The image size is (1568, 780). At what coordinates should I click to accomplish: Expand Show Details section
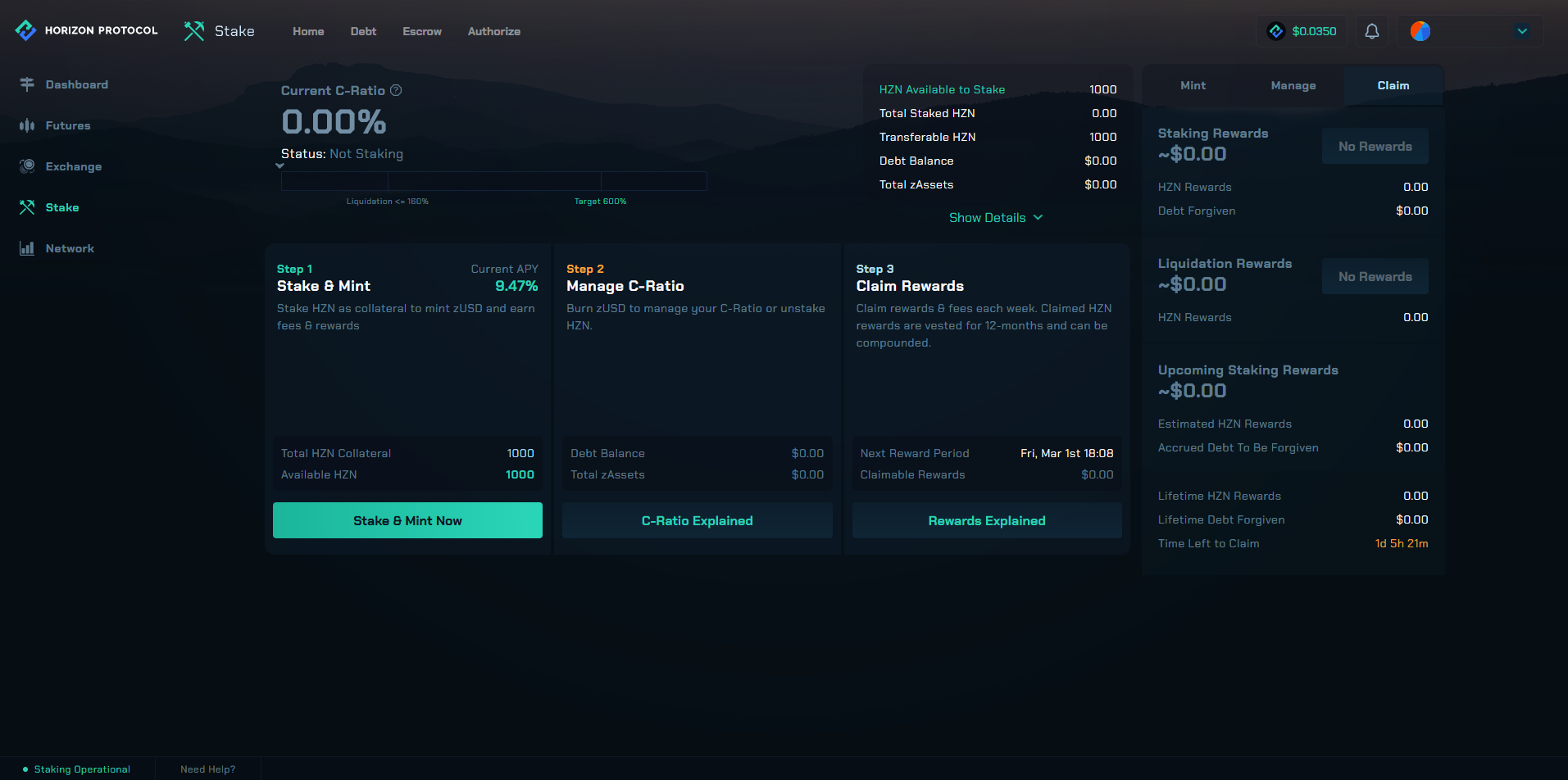pyautogui.click(x=995, y=217)
